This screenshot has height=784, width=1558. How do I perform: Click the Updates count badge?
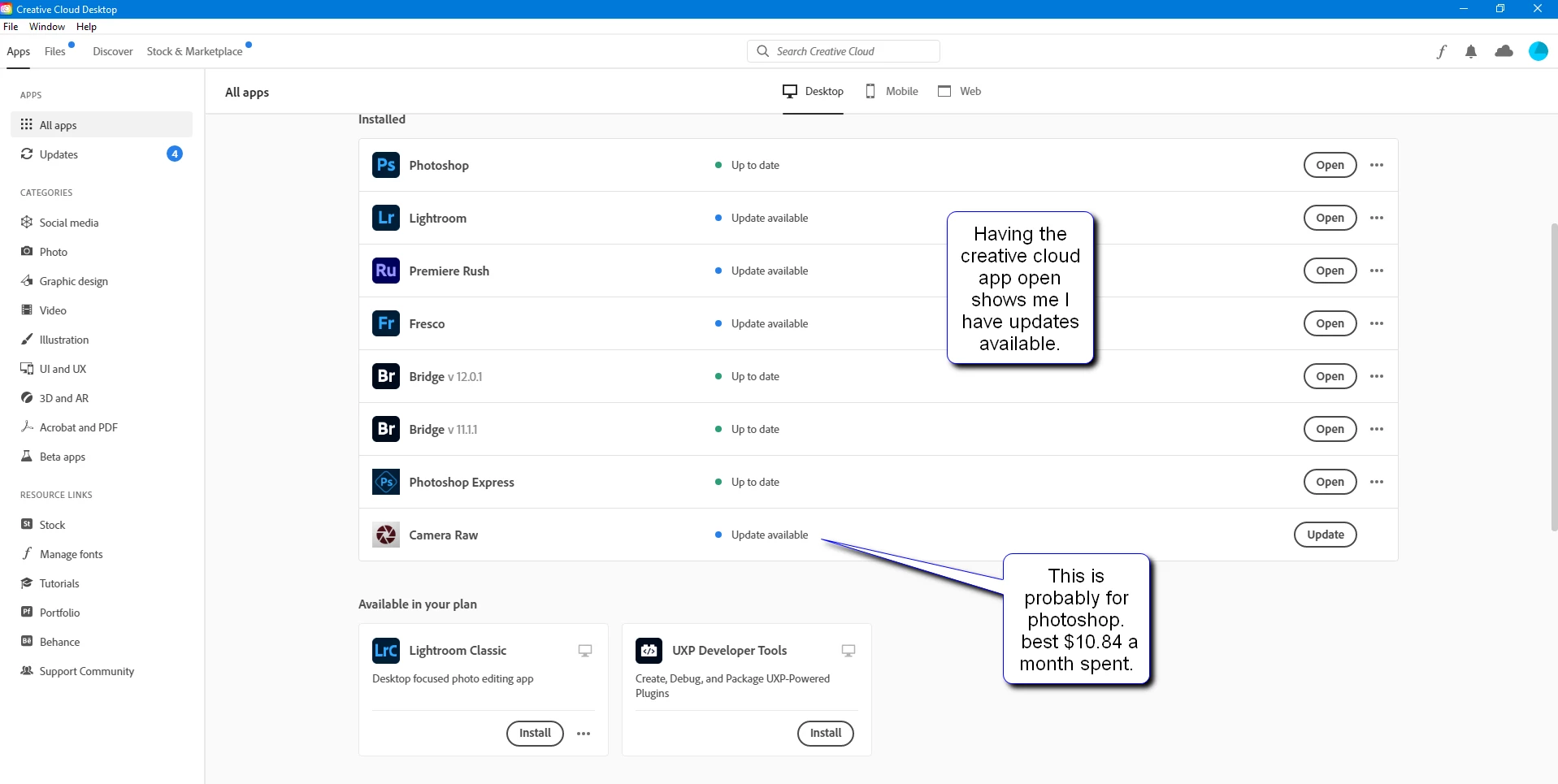pyautogui.click(x=175, y=154)
